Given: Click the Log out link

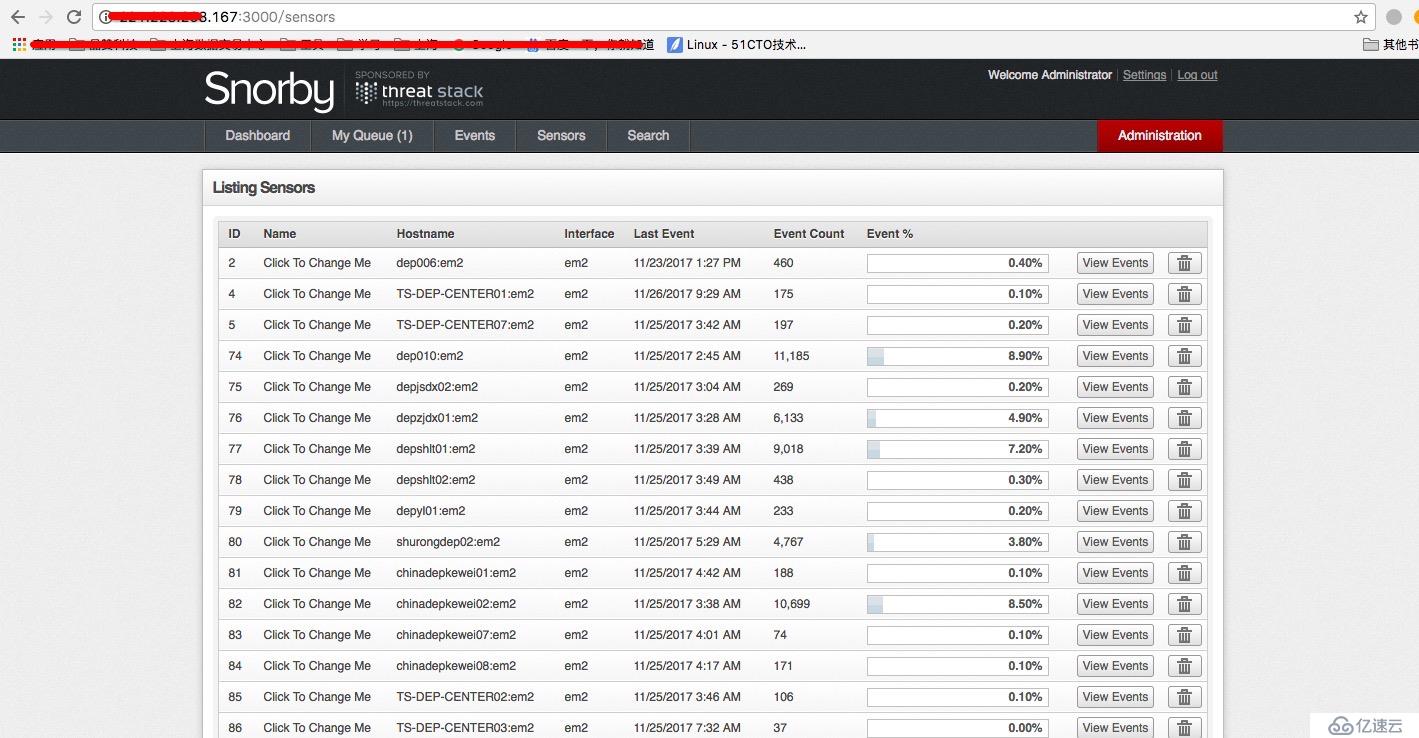Looking at the screenshot, I should coord(1197,75).
